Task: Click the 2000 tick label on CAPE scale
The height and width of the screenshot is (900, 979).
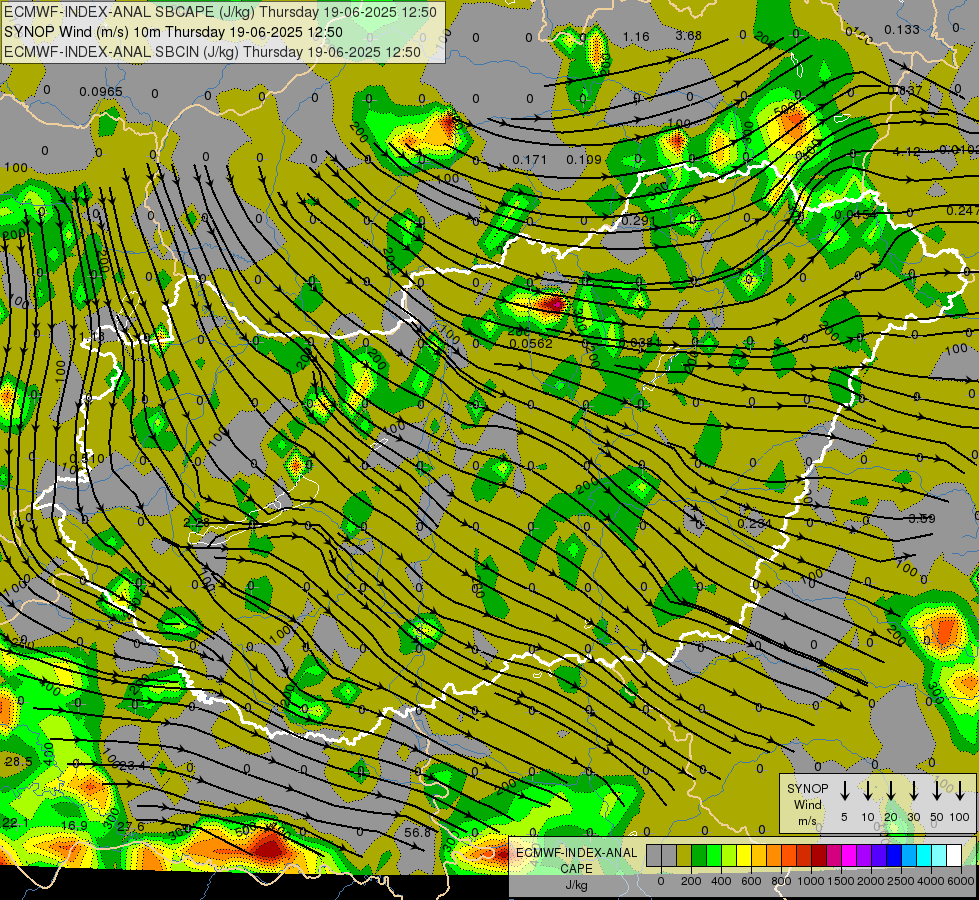Action: pyautogui.click(x=871, y=882)
